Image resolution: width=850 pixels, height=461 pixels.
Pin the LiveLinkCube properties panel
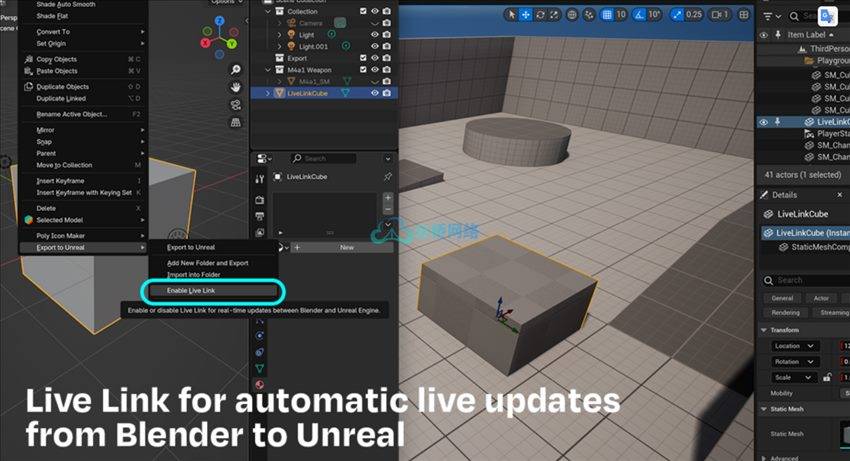click(388, 177)
